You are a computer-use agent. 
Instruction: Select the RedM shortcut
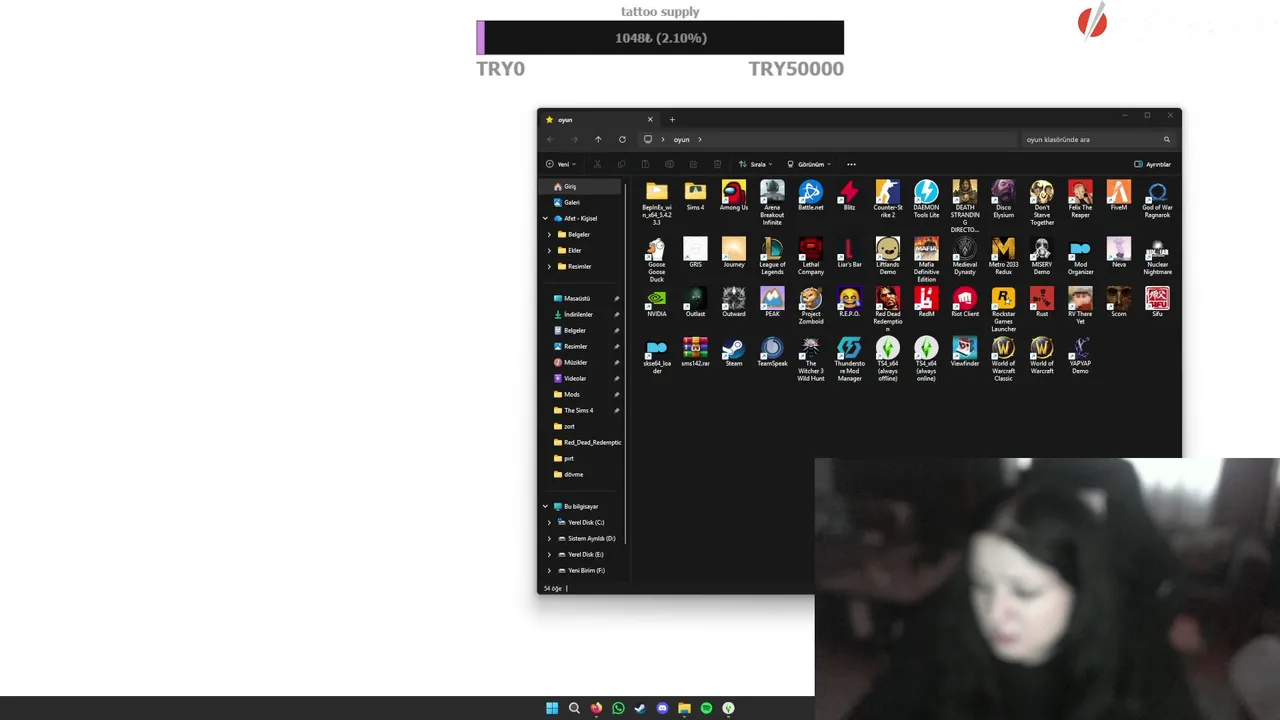[926, 303]
